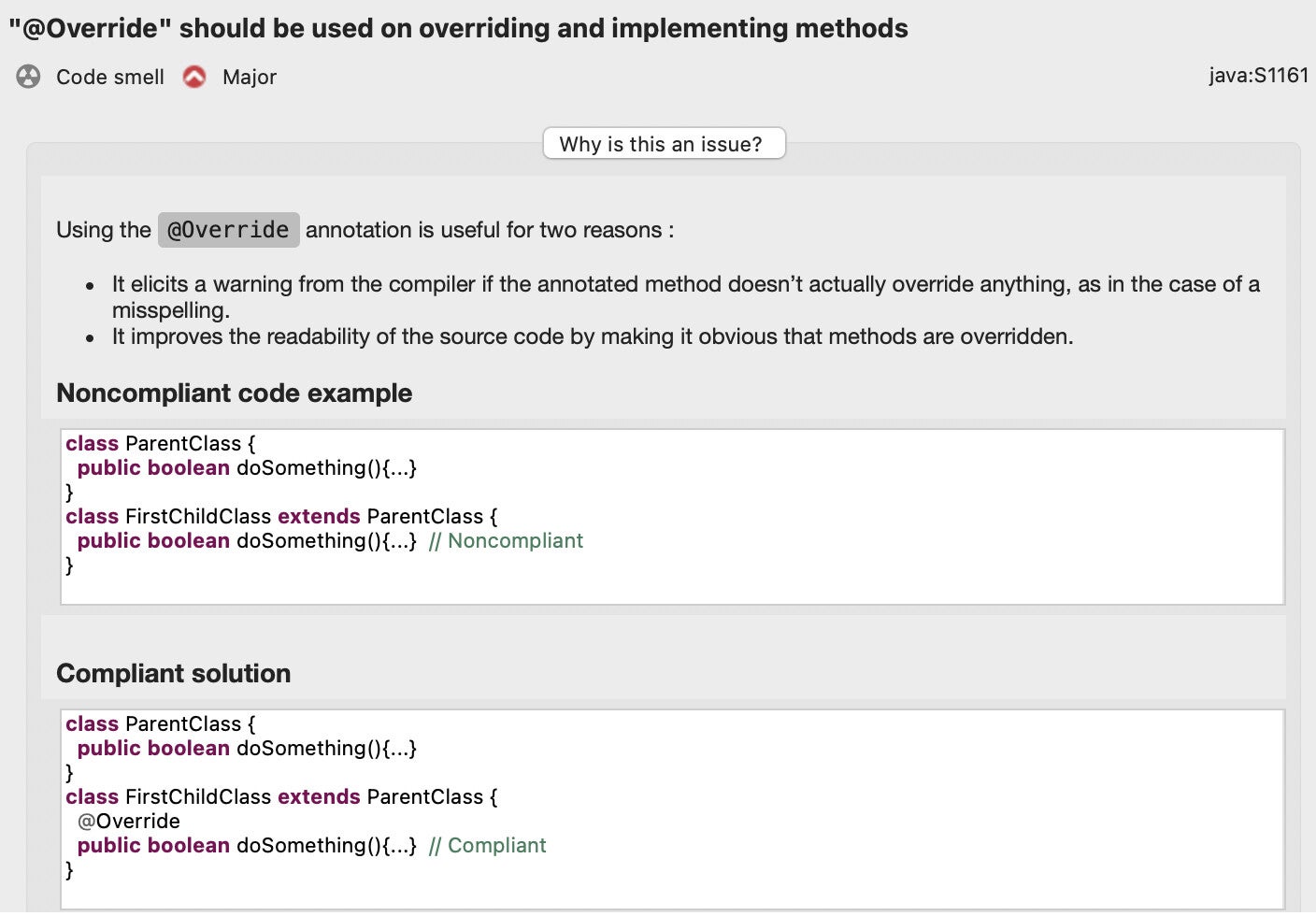Click "extends" keyword in the noncompliant code block
Screen dimensions: 1316x916
(319, 516)
